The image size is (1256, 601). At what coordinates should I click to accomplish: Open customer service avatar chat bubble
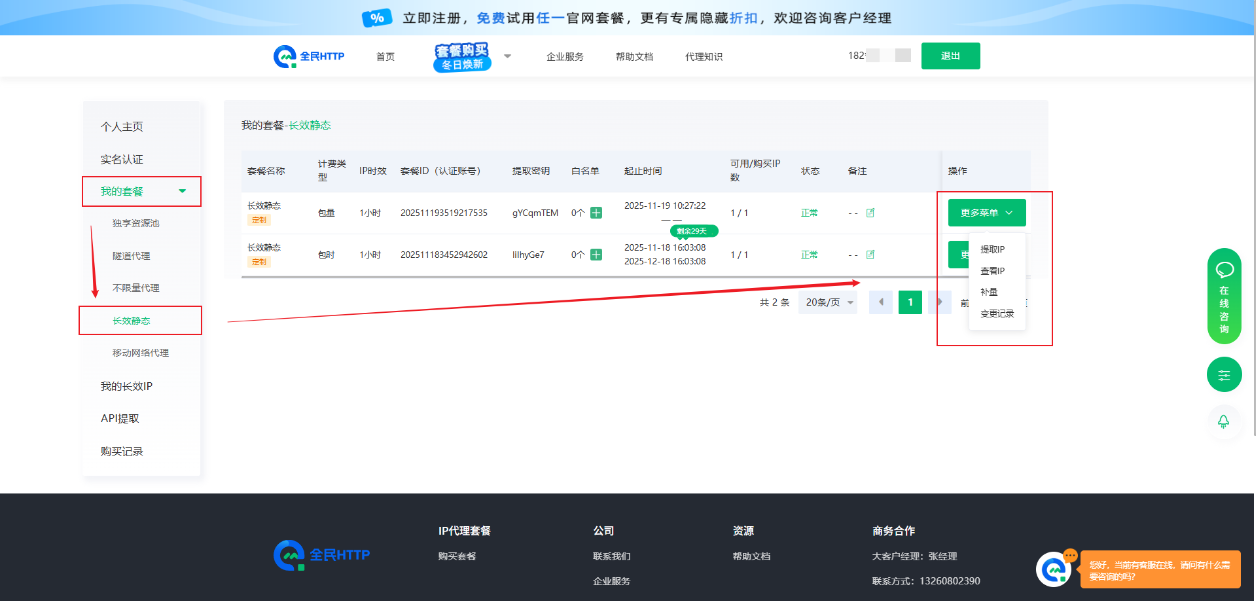click(x=1053, y=569)
